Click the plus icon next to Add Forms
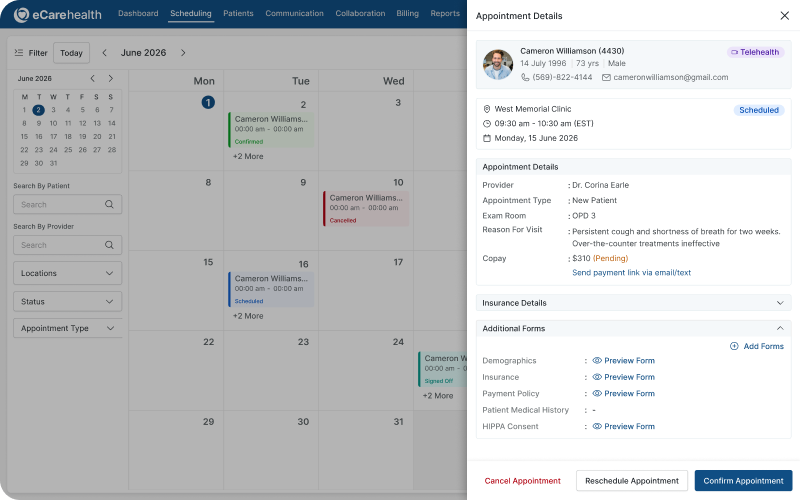Screen dimensions: 800x500 point(734,346)
